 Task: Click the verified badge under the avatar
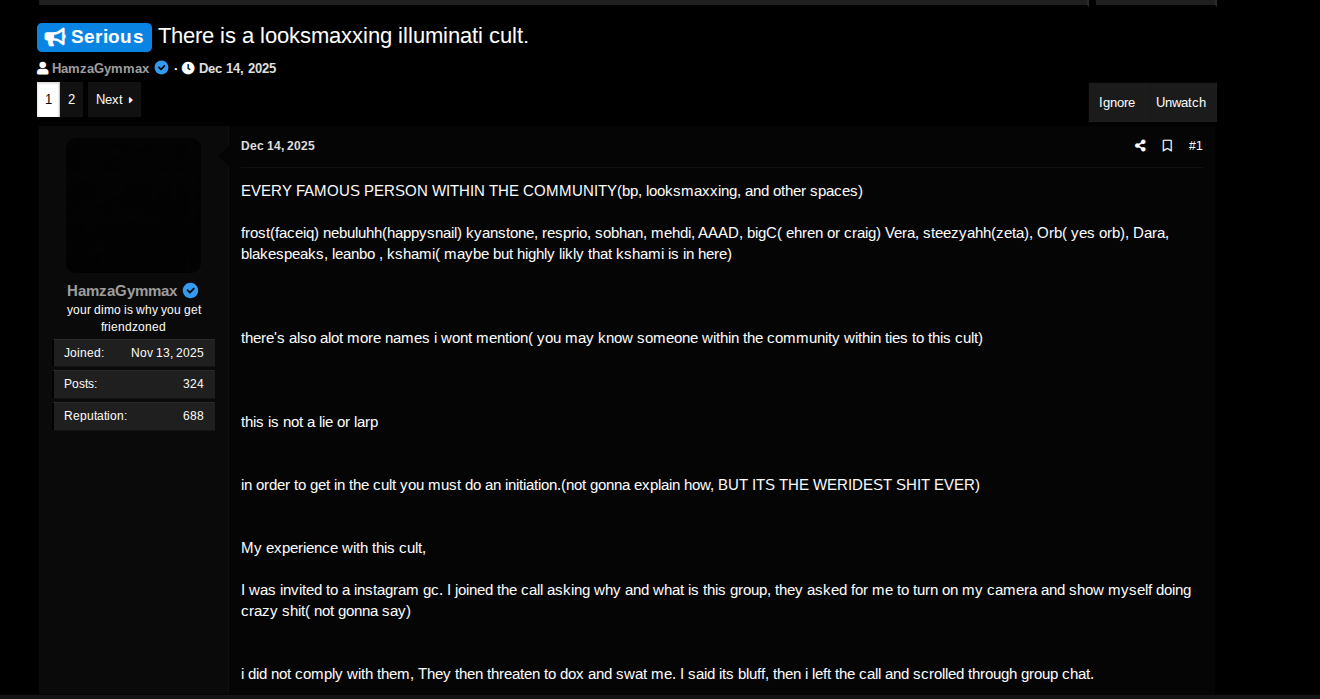tap(190, 291)
